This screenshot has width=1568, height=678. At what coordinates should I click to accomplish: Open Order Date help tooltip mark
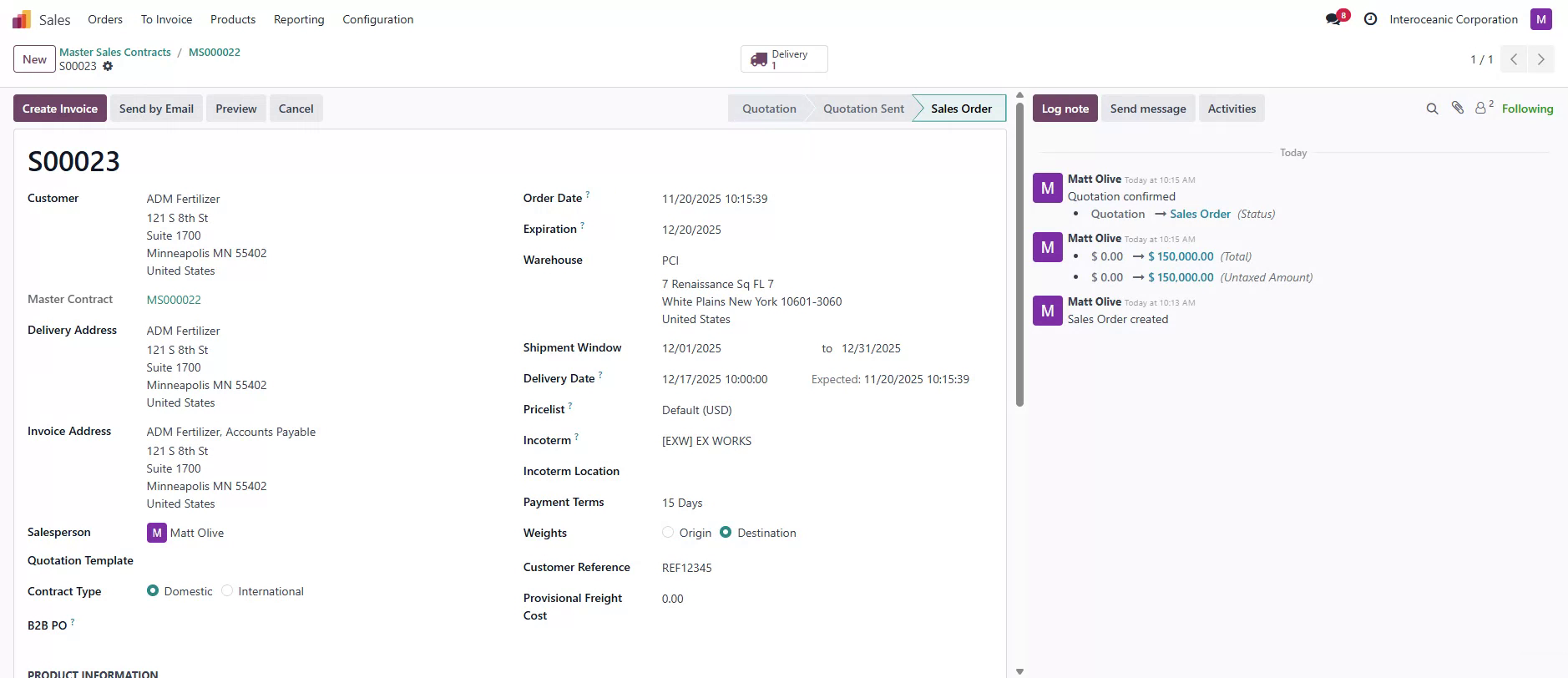(x=588, y=195)
